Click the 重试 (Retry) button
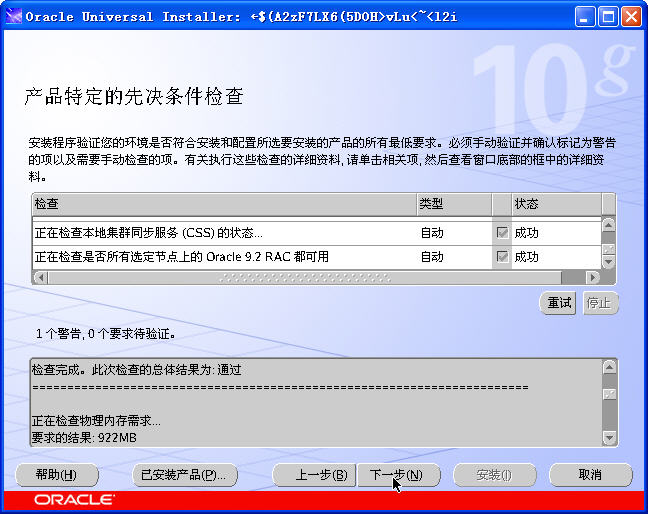648x514 pixels. tap(558, 303)
